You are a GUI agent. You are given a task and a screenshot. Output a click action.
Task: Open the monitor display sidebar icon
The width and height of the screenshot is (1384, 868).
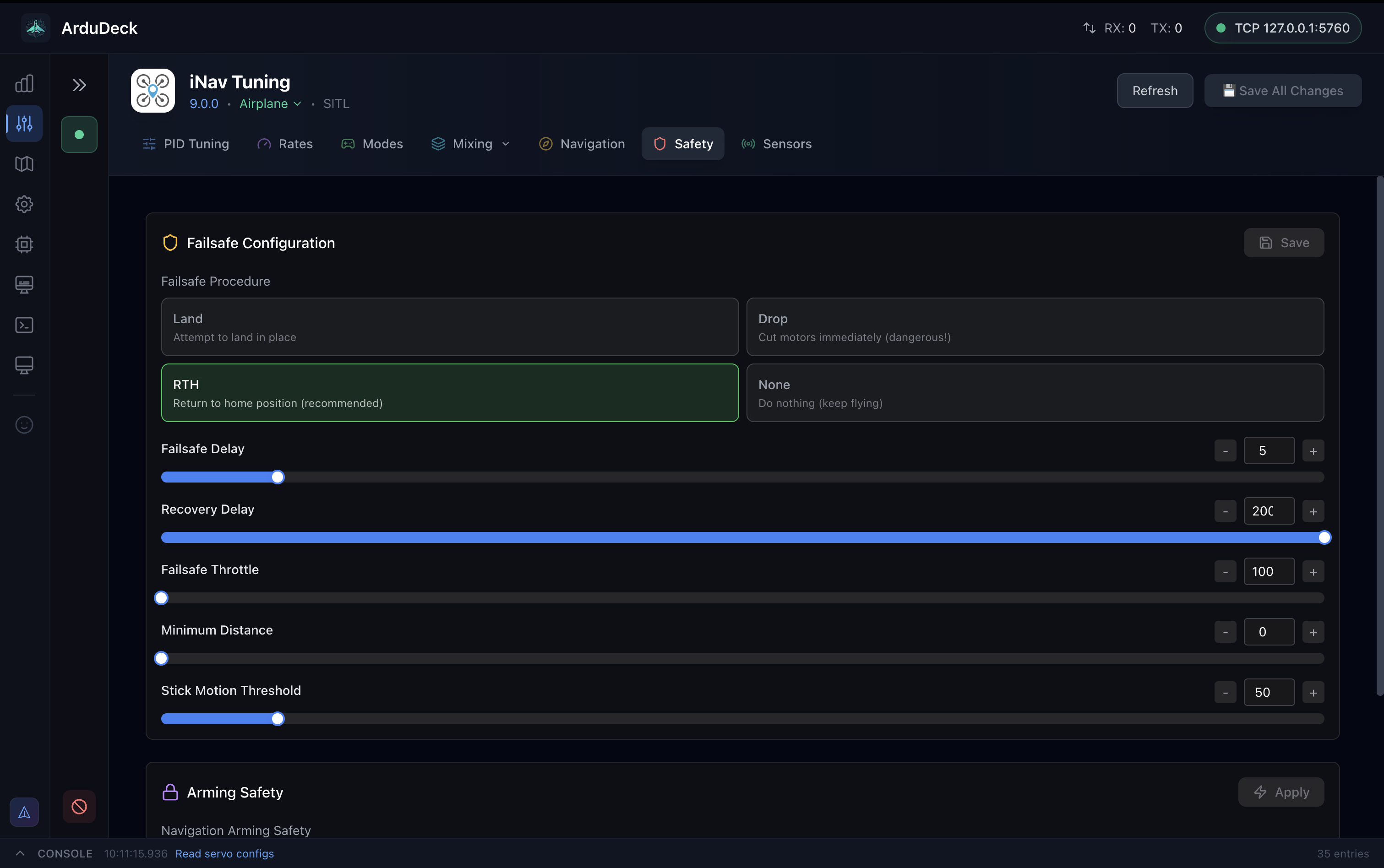pyautogui.click(x=24, y=365)
